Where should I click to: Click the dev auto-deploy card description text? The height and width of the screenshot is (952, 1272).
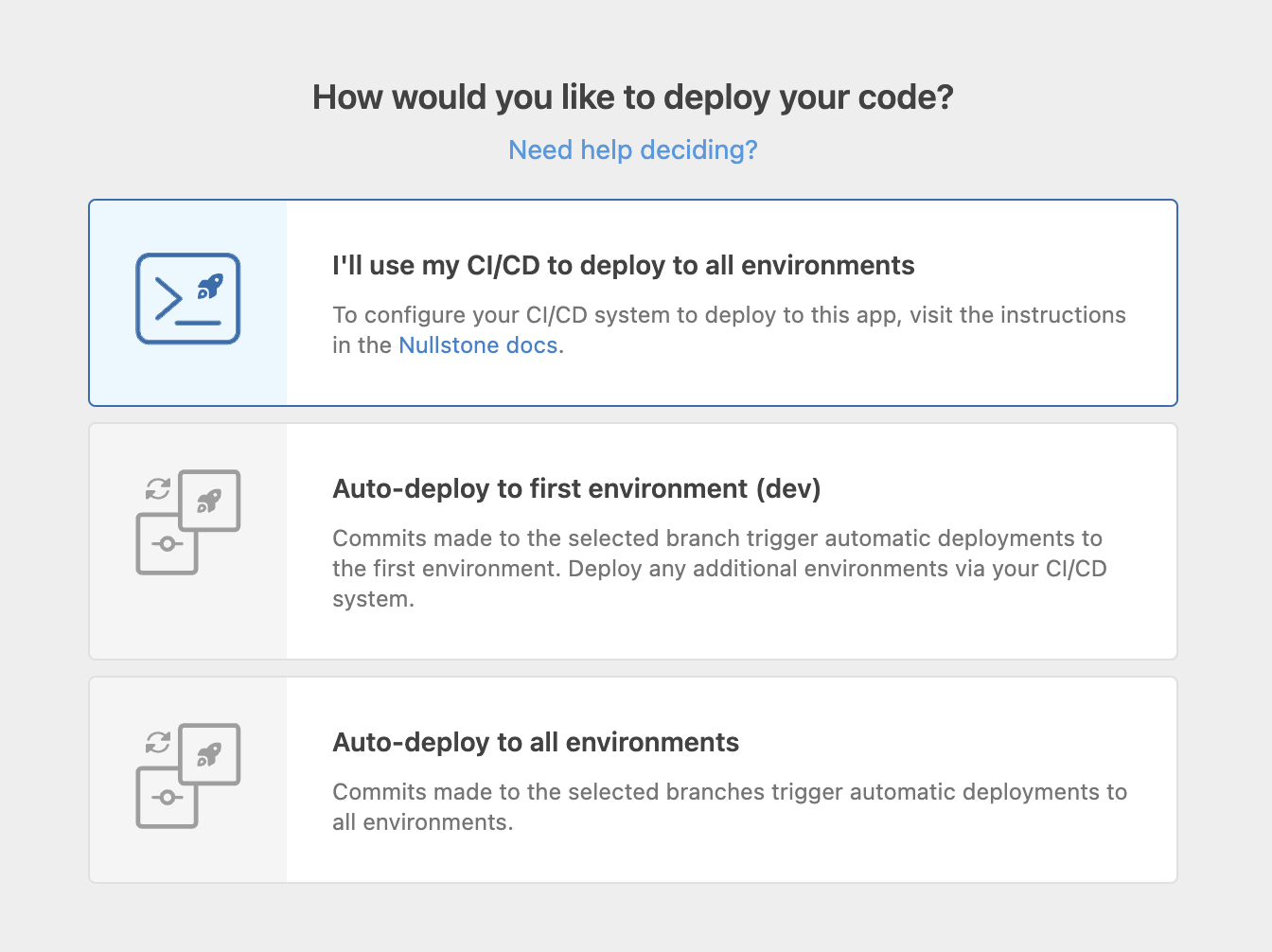pos(717,568)
